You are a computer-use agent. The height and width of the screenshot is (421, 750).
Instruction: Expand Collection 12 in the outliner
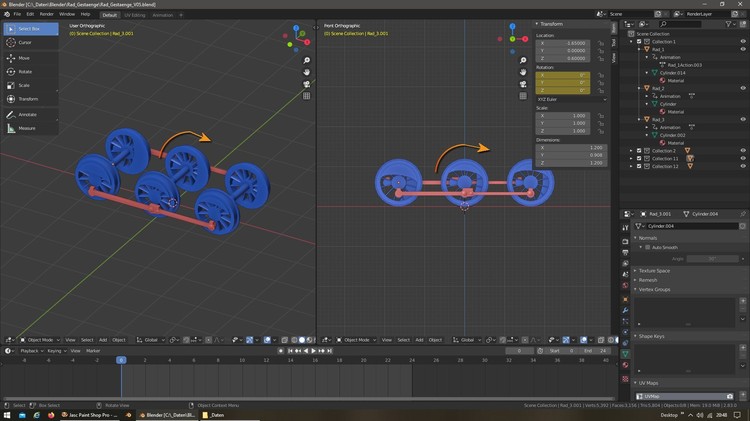click(x=632, y=166)
